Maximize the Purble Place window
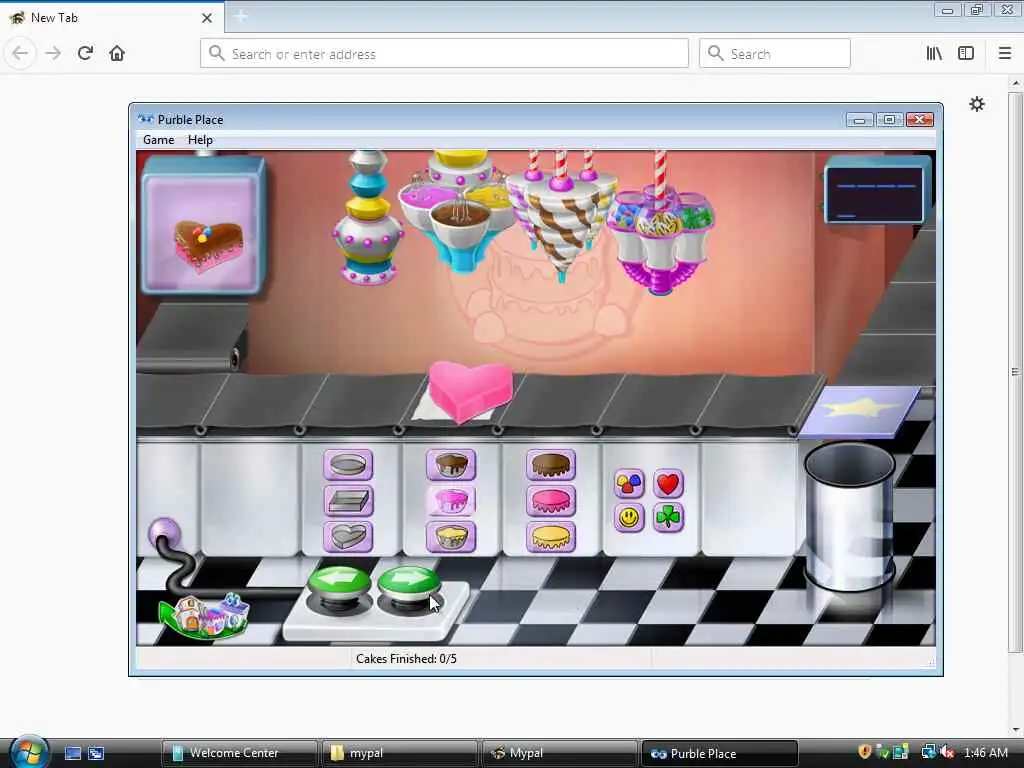Image resolution: width=1024 pixels, height=768 pixels. coord(889,120)
